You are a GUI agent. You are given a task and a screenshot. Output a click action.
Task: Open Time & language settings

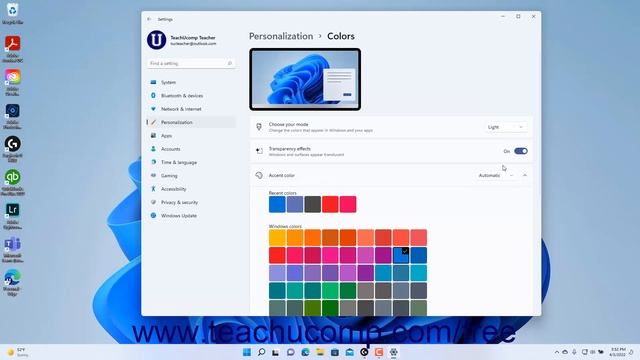pyautogui.click(x=191, y=162)
